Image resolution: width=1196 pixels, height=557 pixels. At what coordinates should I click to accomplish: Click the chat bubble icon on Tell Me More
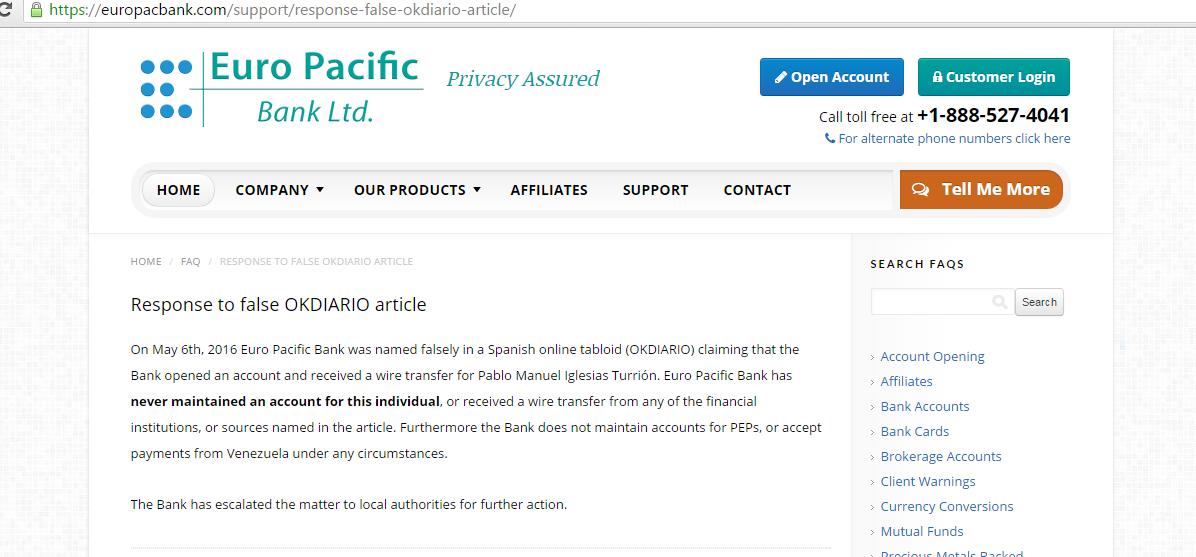click(x=920, y=189)
